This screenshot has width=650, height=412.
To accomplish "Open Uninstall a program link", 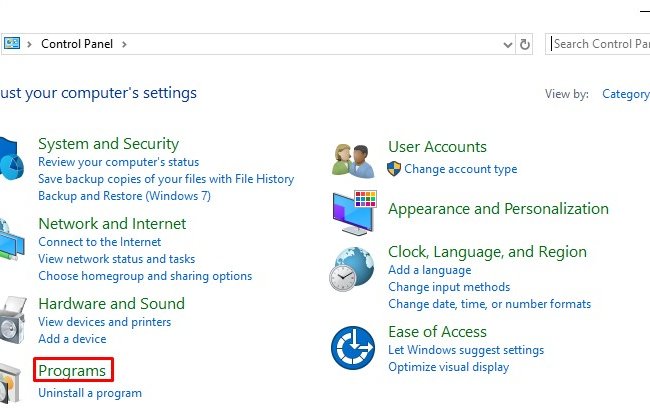I will pos(90,393).
